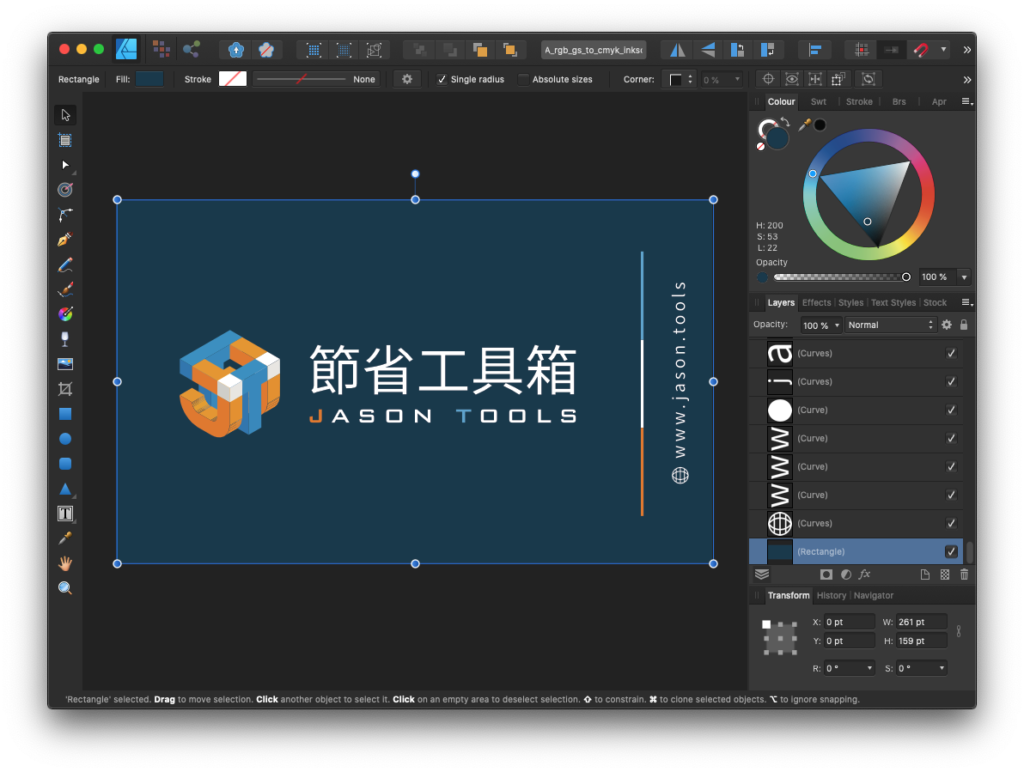Switch to the Text Styles tab

(x=893, y=302)
